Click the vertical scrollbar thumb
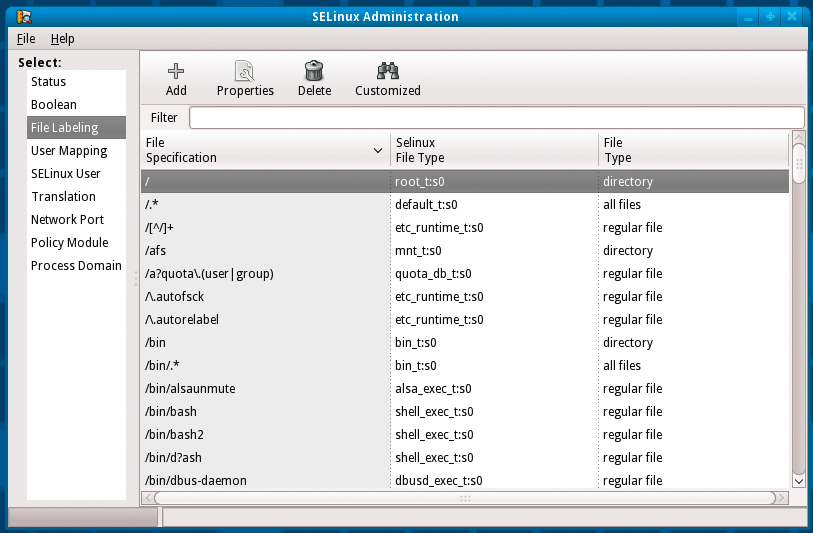Image resolution: width=813 pixels, height=533 pixels. tap(798, 164)
